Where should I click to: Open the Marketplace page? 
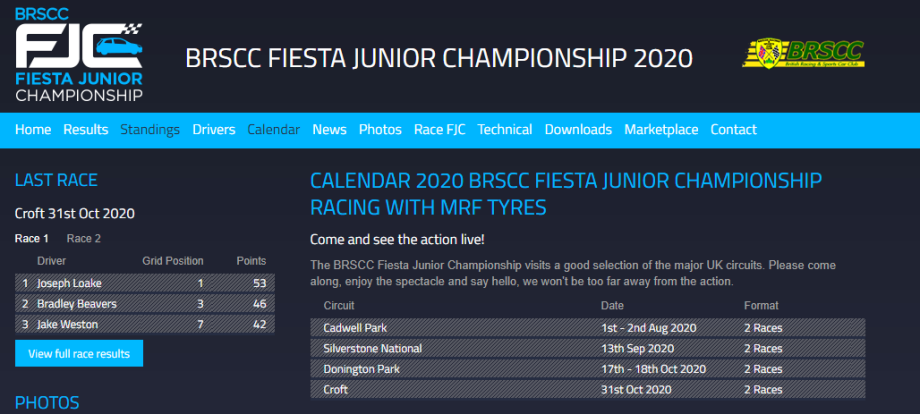coord(661,130)
